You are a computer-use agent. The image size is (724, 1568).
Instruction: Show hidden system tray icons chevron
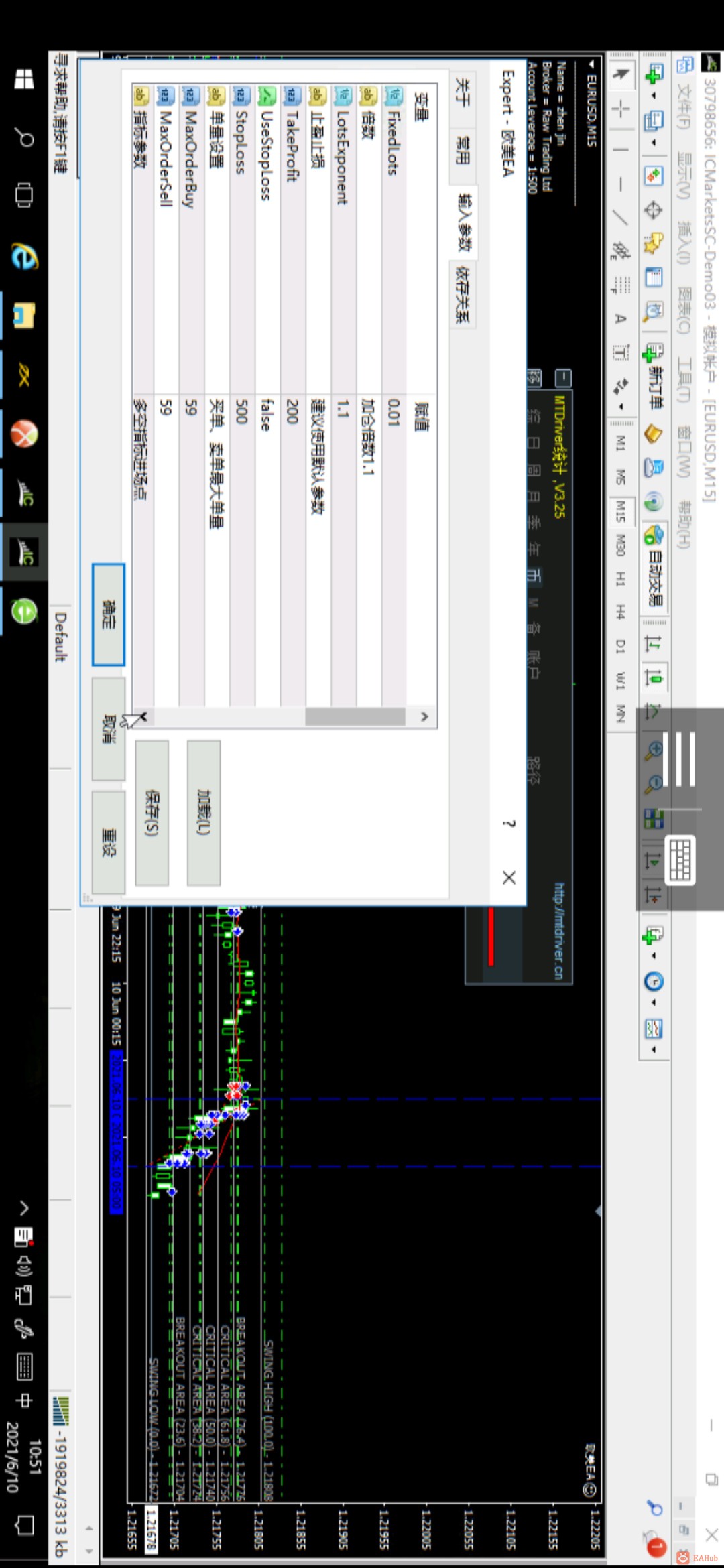24,1208
